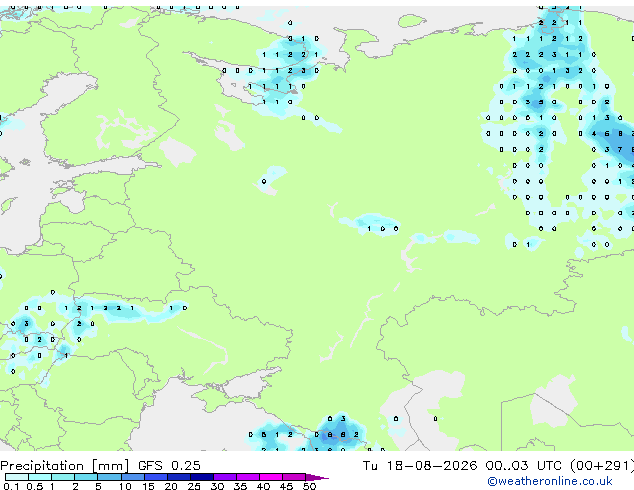
Task: Click the 30 legend scale label
Action: click(217, 486)
